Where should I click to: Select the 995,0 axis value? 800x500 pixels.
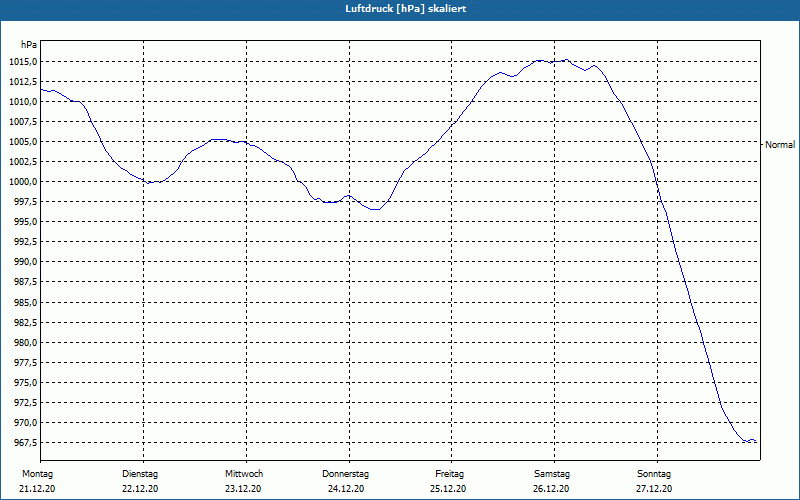(25, 222)
